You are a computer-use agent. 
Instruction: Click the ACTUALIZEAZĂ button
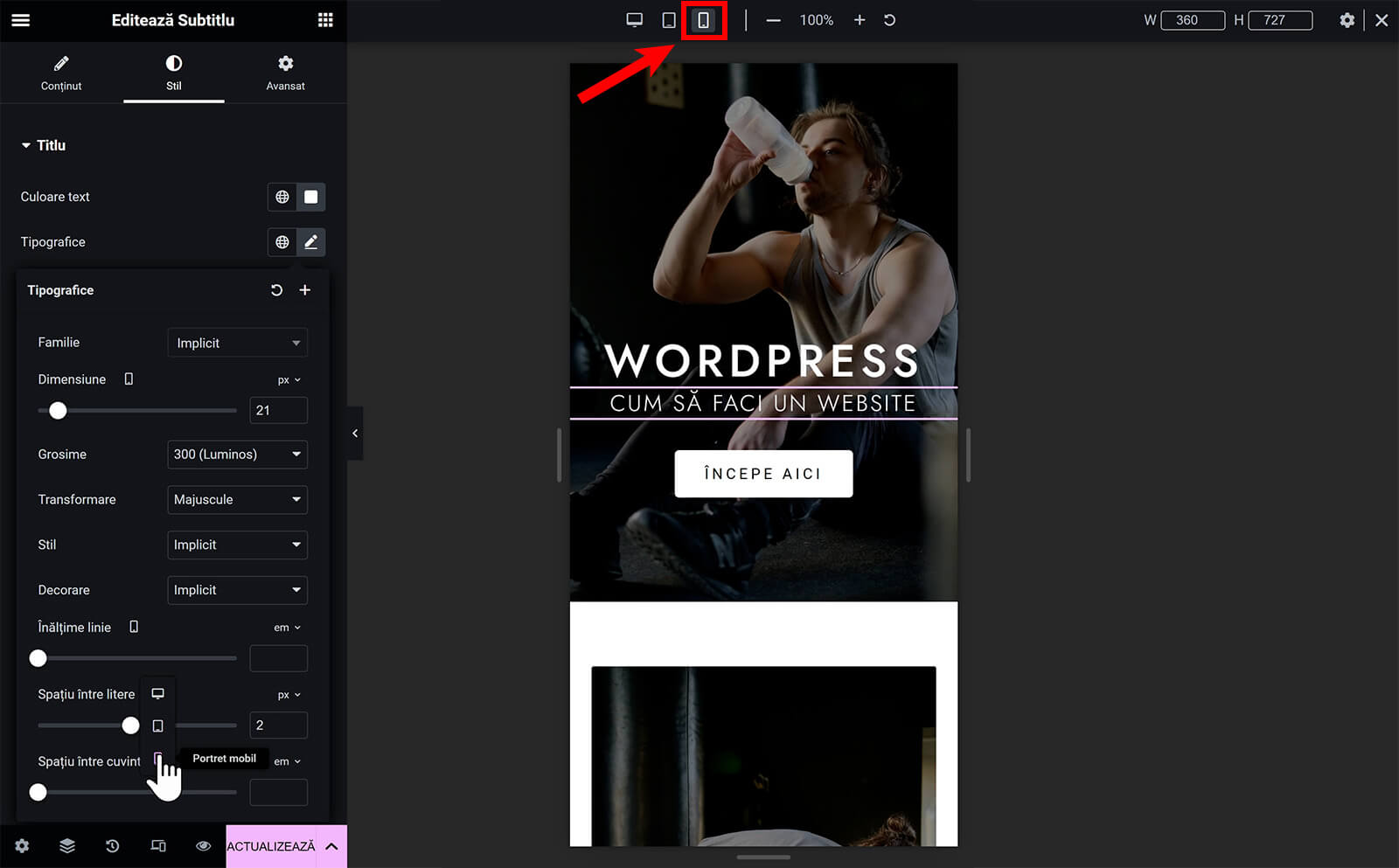(271, 846)
